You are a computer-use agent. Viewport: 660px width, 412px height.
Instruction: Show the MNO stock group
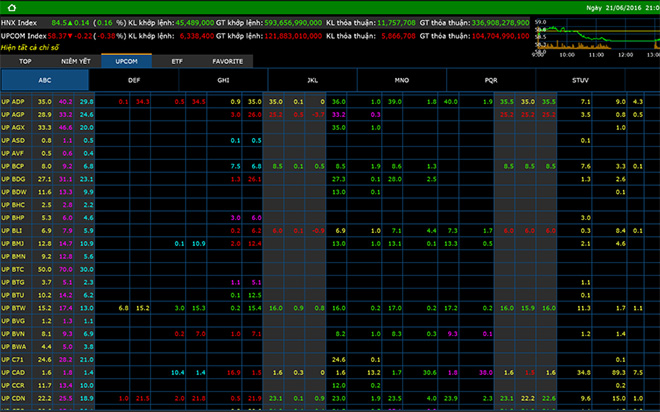[401, 81]
